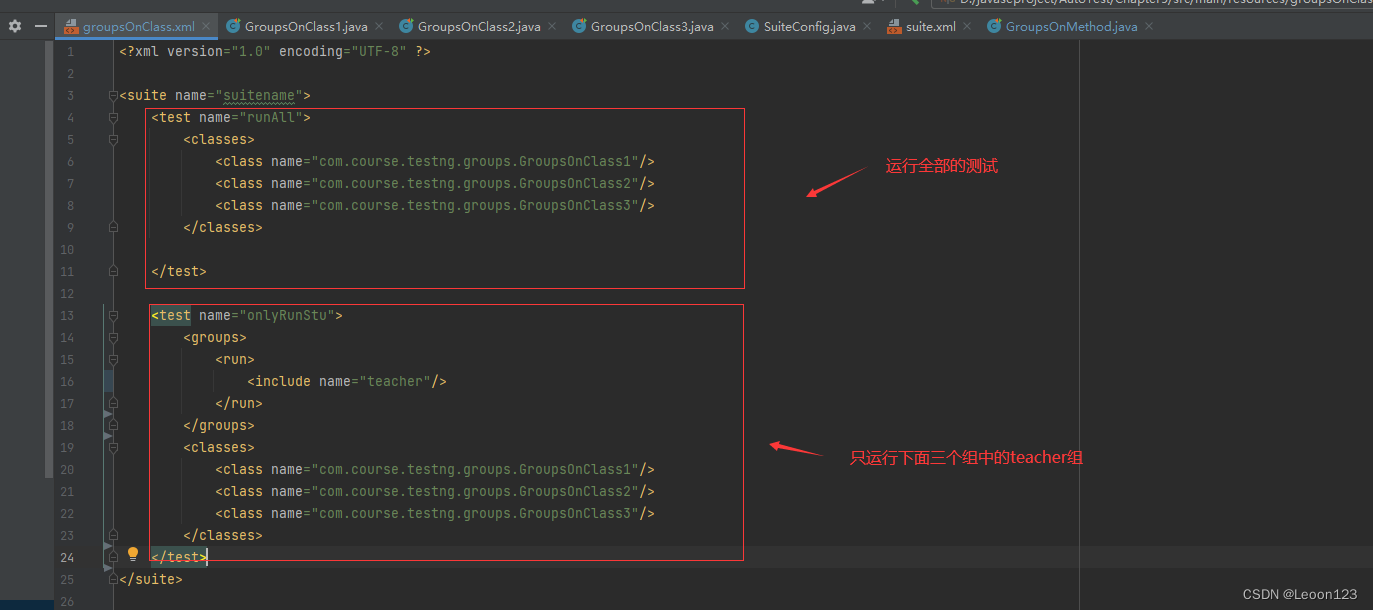Close the suite.xml tab
This screenshot has width=1373, height=610.
(966, 27)
